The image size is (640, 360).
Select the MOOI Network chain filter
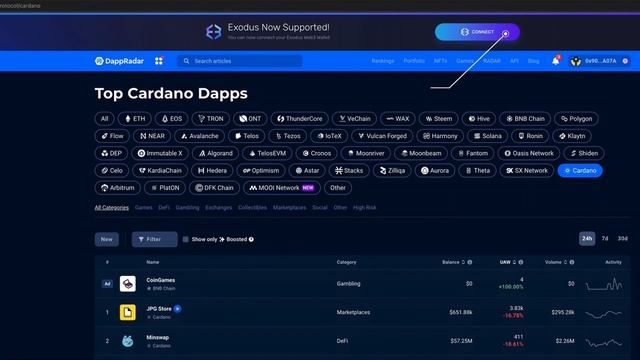click(x=282, y=188)
